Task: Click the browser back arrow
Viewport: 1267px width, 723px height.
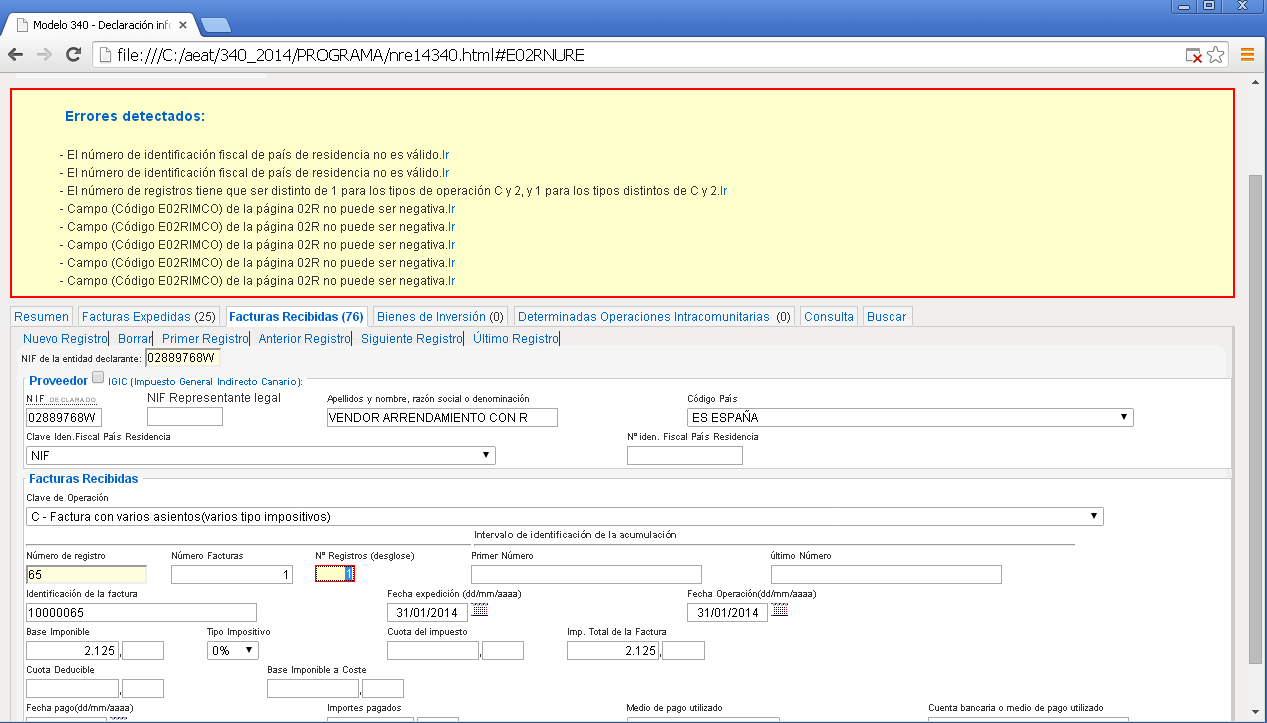Action: [x=16, y=55]
